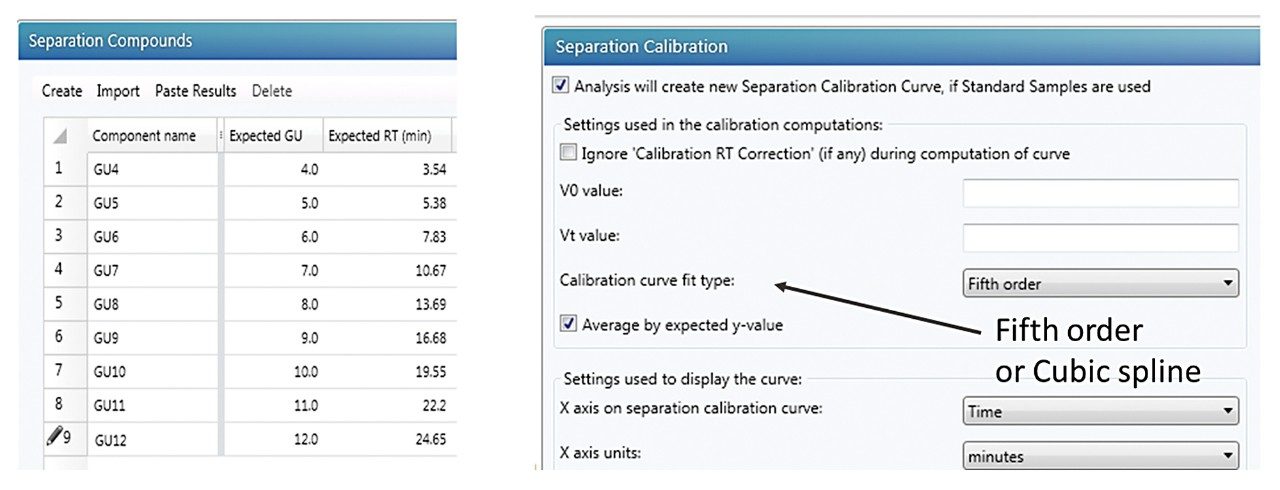The width and height of the screenshot is (1280, 490).
Task: Click the pencil edit icon on row 9
Action: tap(54, 436)
